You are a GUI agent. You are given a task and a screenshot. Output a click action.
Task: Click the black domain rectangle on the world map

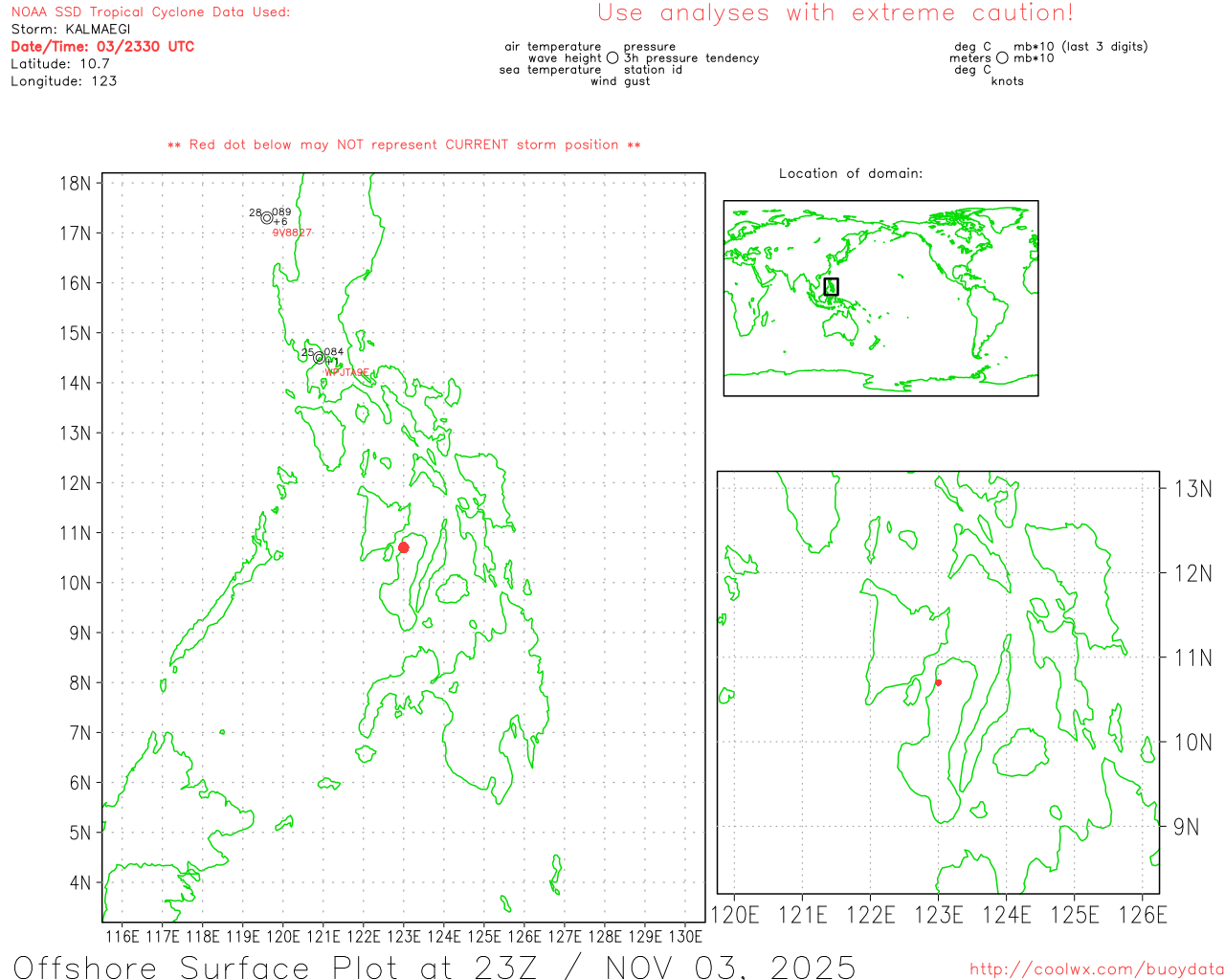point(831,286)
